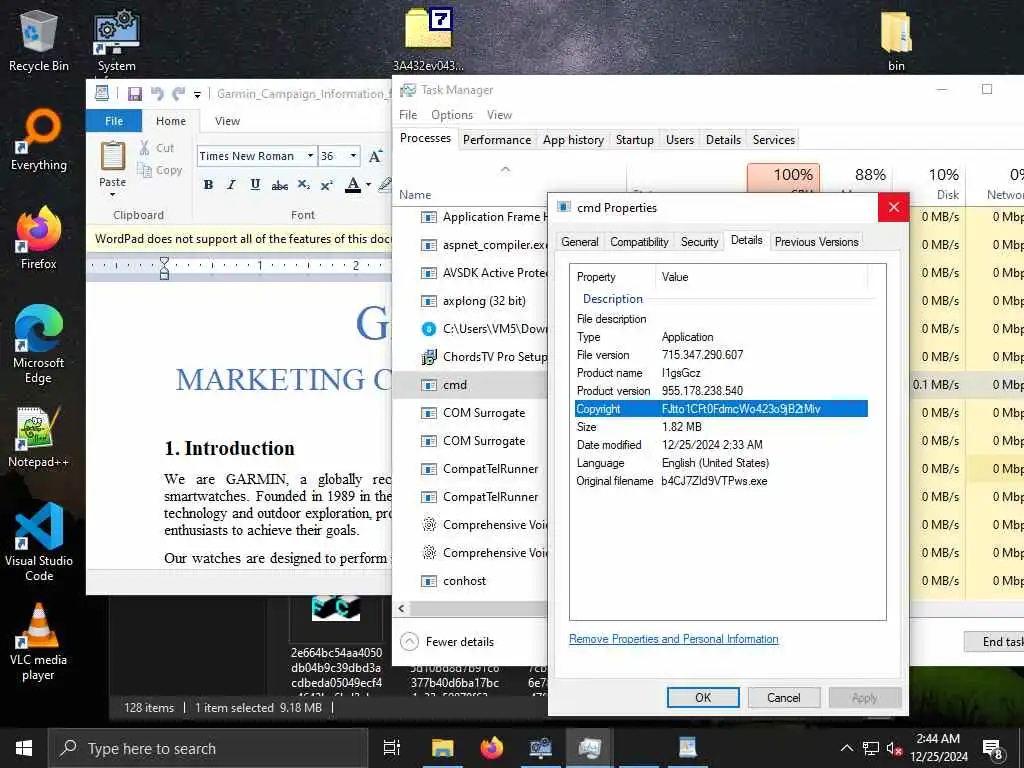Click the font color A swatch
Screen dimensions: 1024x768
[353, 185]
